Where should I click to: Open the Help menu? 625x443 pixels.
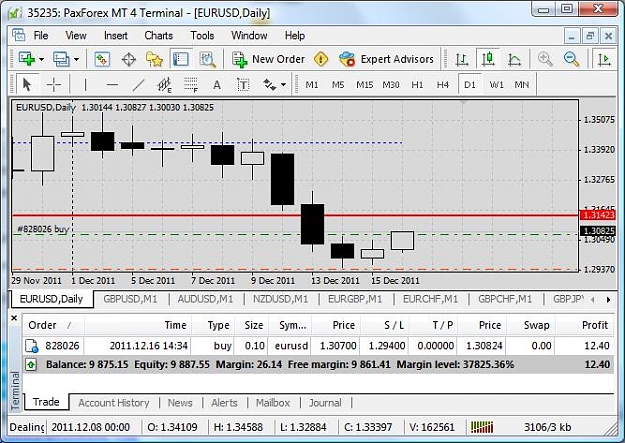click(295, 35)
